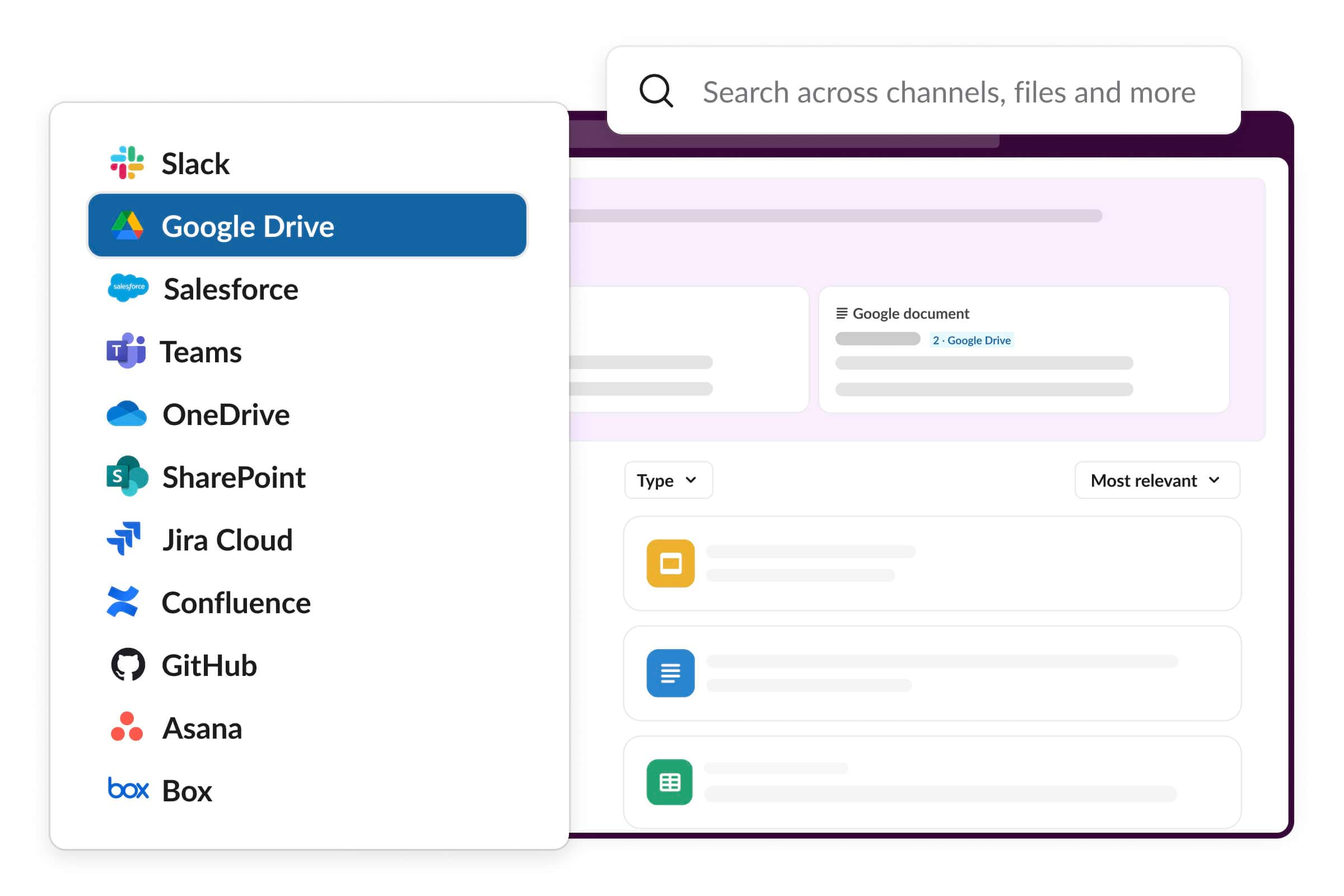1344x896 pixels.
Task: Select the GitHub octocat icon
Action: click(128, 665)
